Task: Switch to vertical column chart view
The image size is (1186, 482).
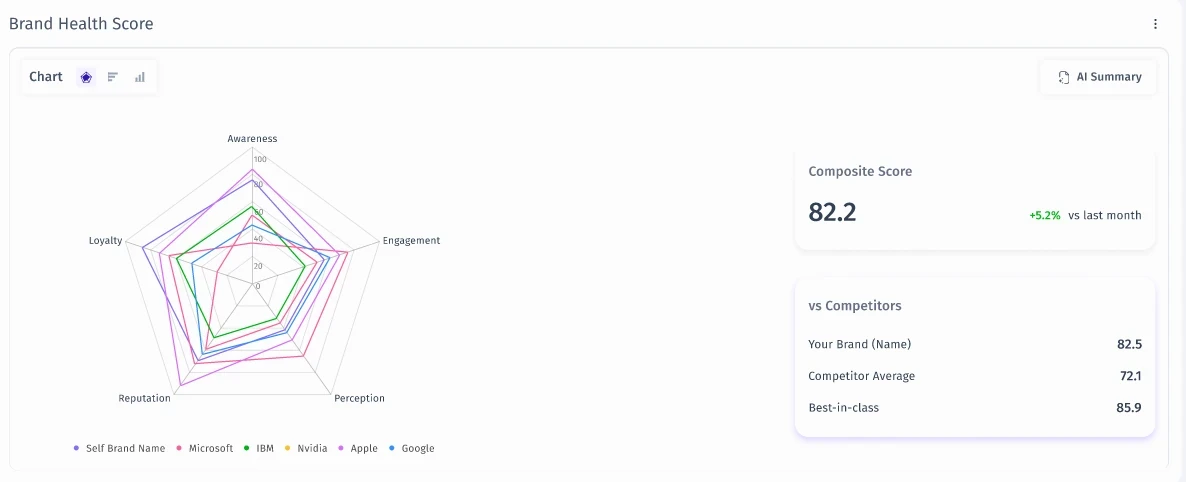Action: coord(140,76)
